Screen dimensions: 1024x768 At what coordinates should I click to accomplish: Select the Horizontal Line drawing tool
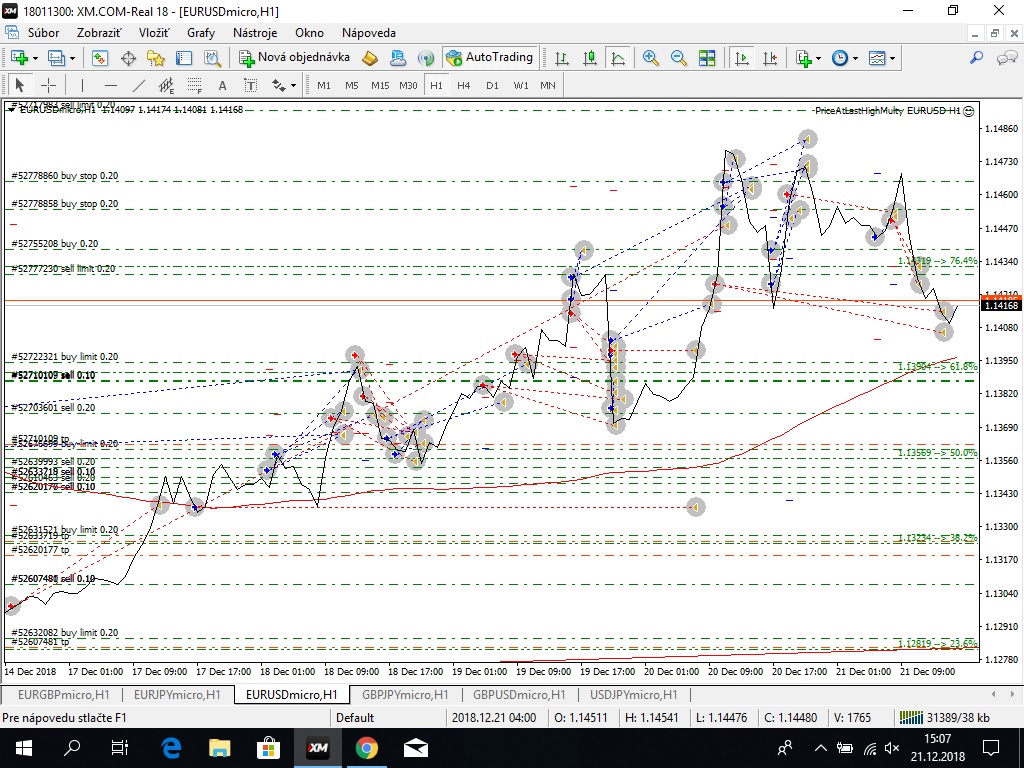coord(111,86)
